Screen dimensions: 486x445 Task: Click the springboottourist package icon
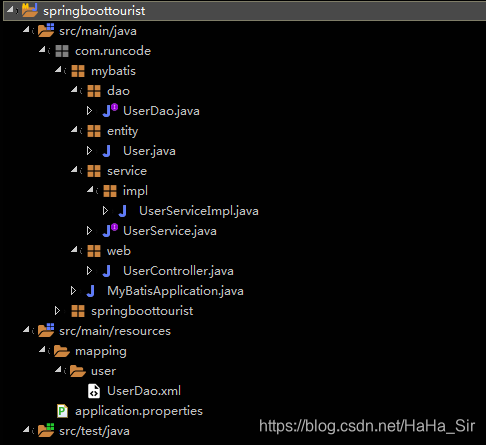coord(78,311)
